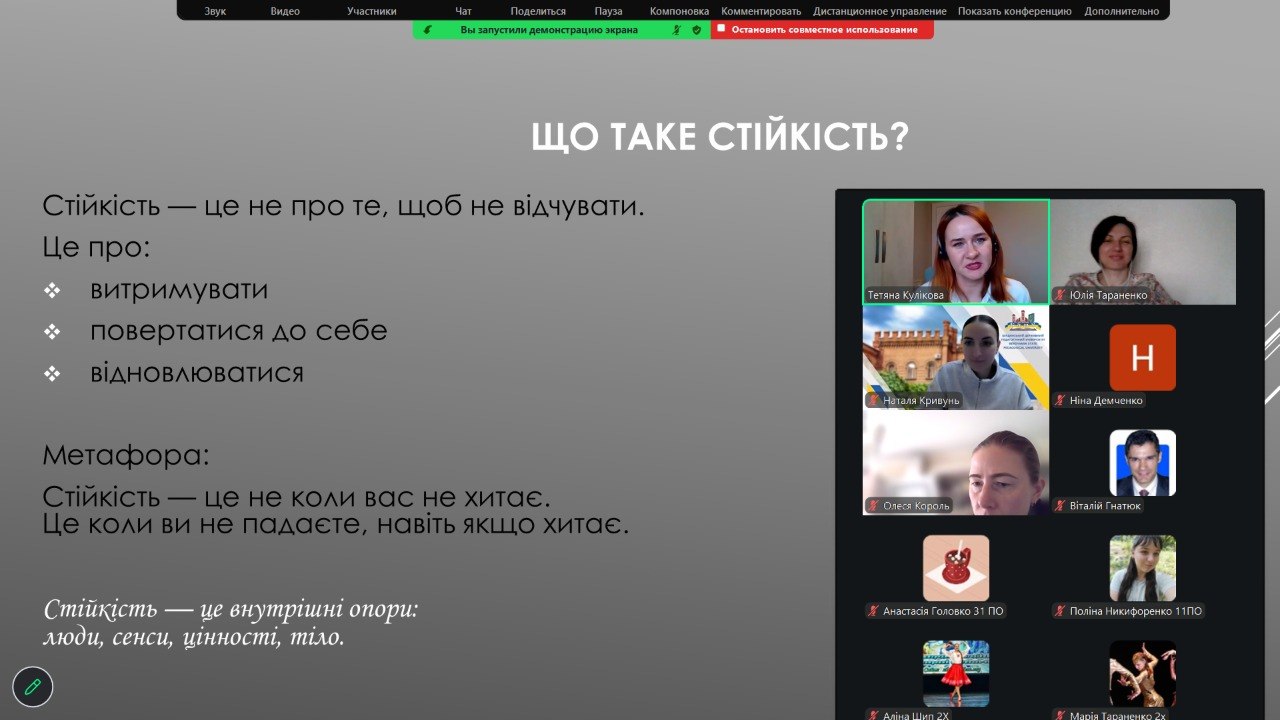Screen dimensions: 1280x720
Task: Open the Видео toolbar item
Action: pos(285,11)
